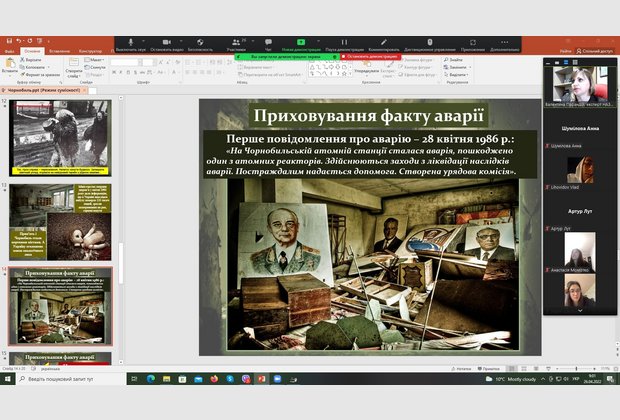Open the Zoom chat panel
This screenshot has height=420, width=620.
point(268,43)
